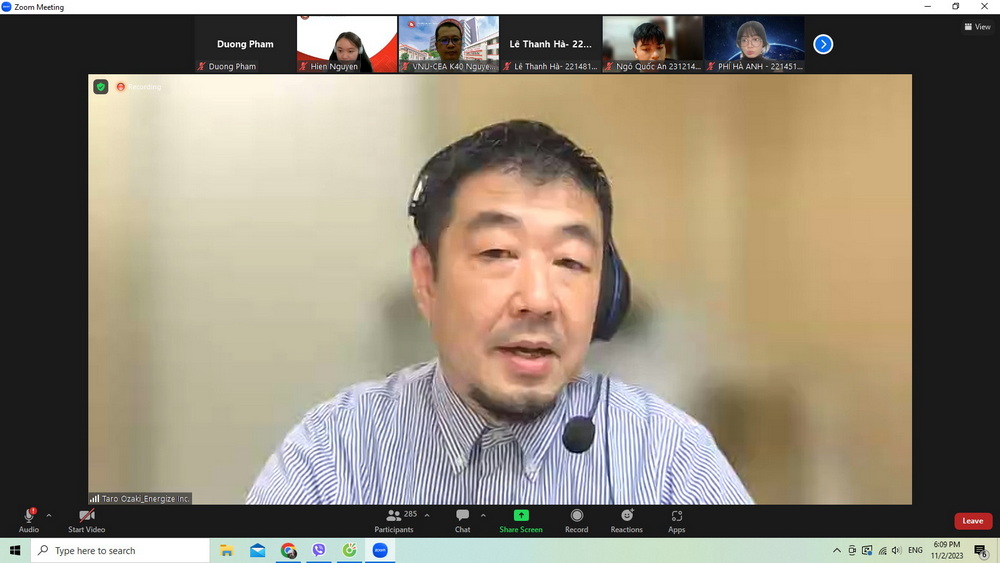1000x563 pixels.
Task: Open Viber from the taskbar
Action: [319, 551]
